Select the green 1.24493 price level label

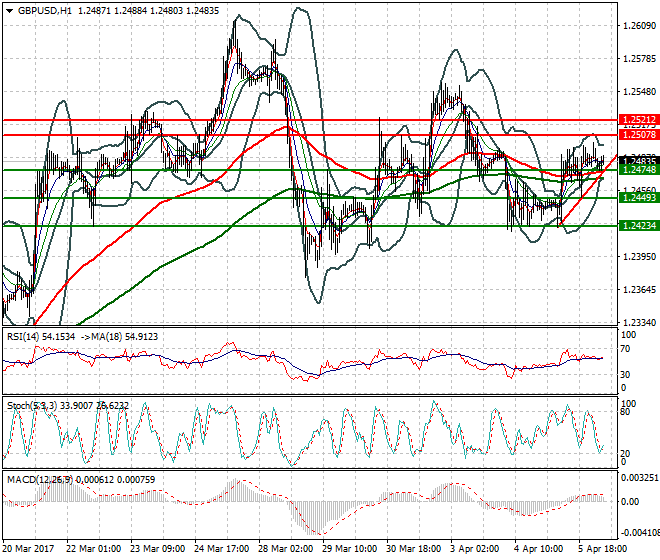tap(639, 198)
